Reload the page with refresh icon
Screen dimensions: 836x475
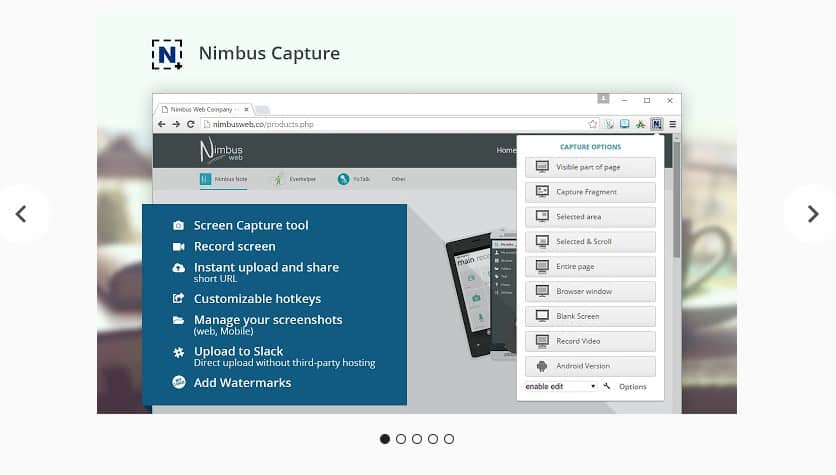191,124
